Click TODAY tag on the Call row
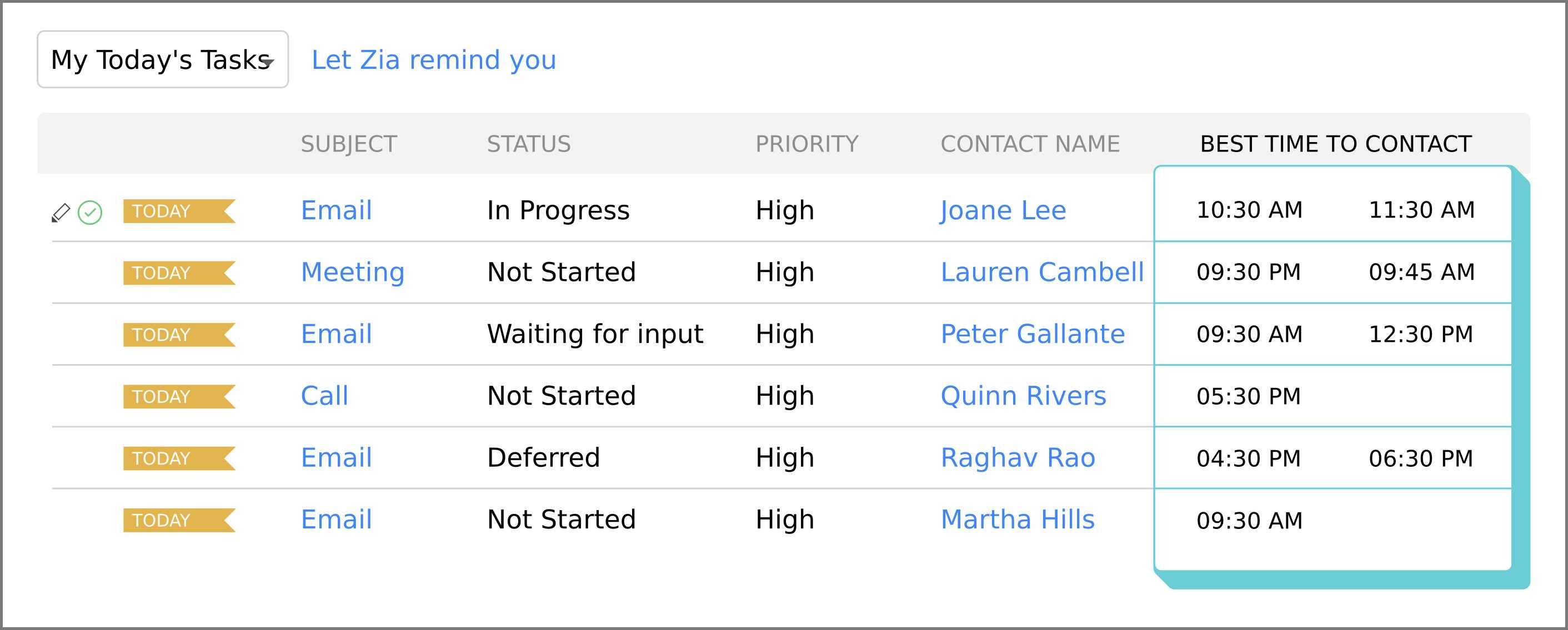The width and height of the screenshot is (1568, 630). coord(179,396)
